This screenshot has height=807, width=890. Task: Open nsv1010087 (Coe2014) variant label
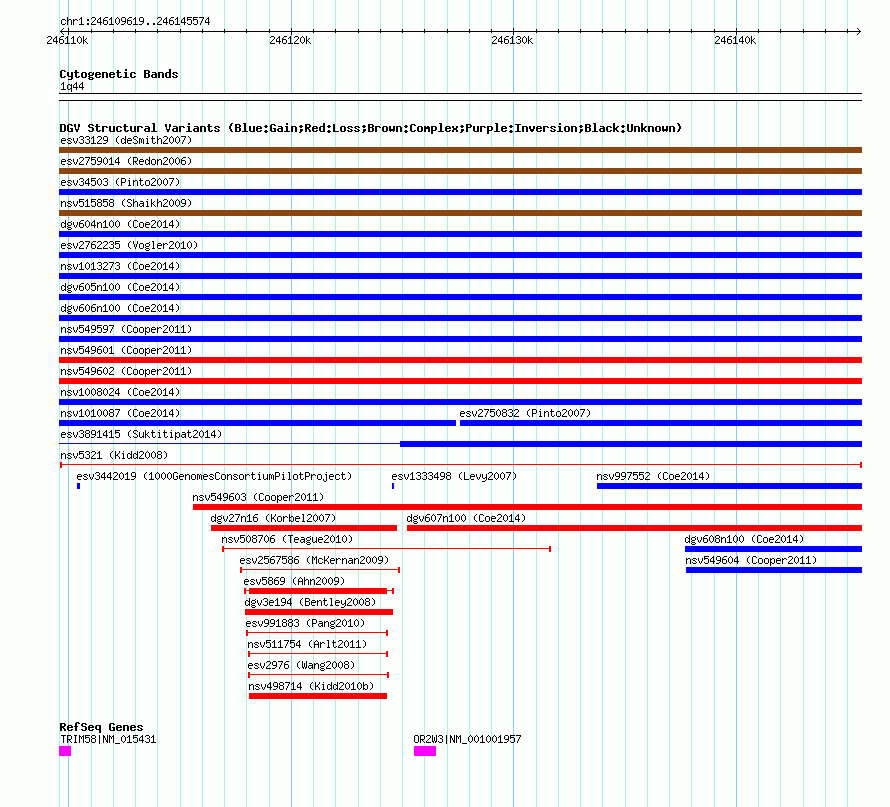[120, 413]
